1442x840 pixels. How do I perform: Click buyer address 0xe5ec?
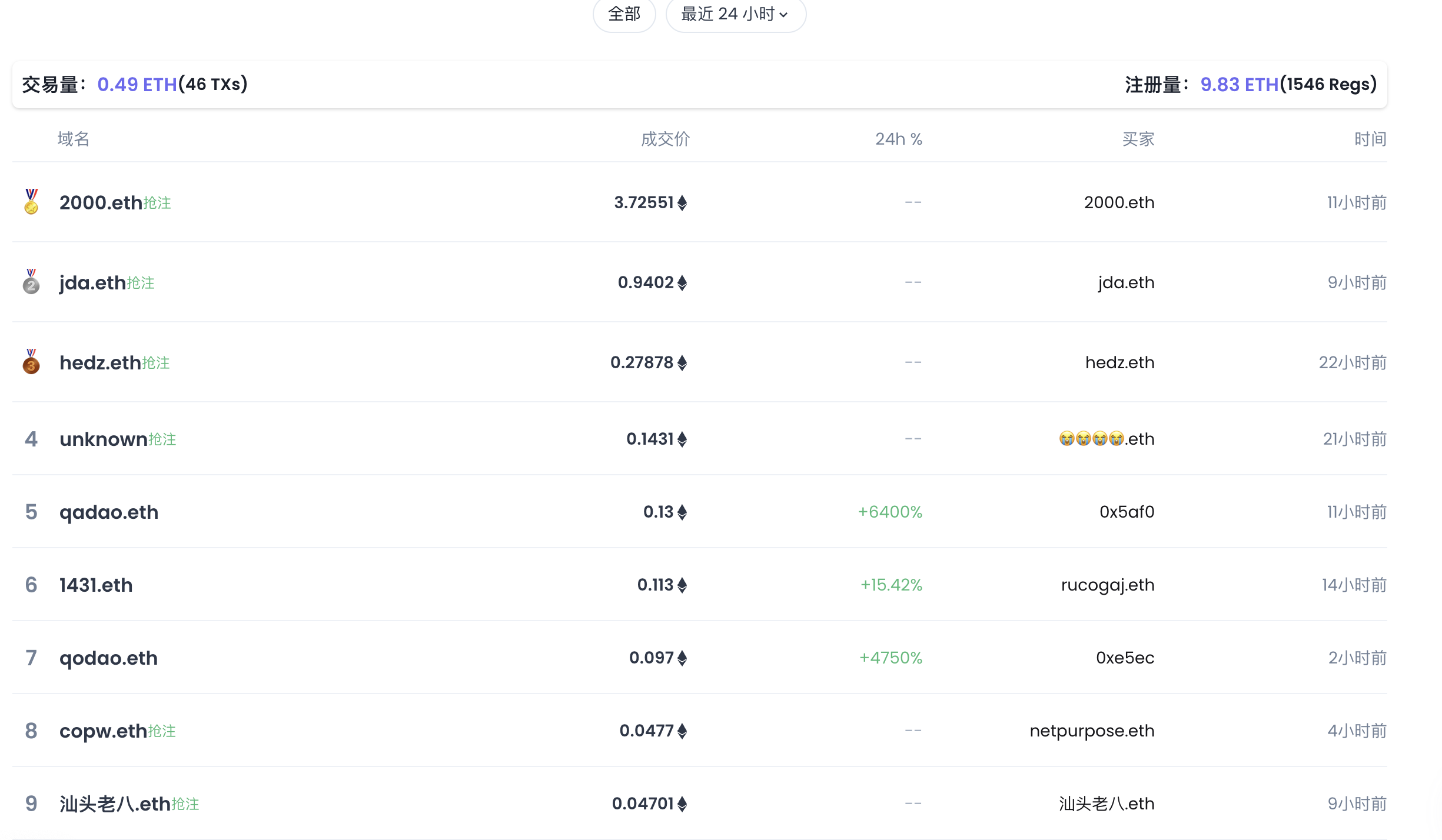pos(1125,658)
